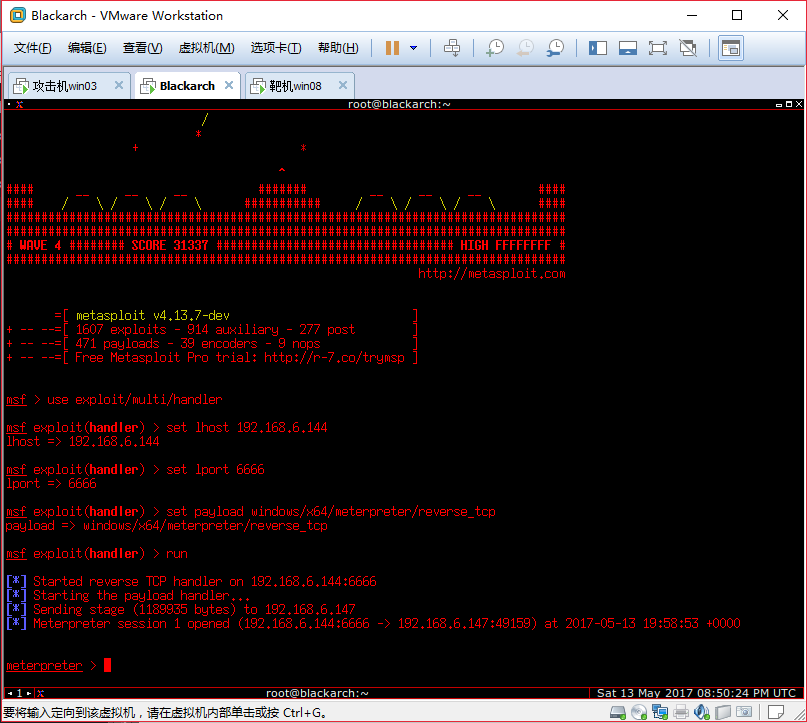This screenshot has height=723, width=807.
Task: Open the 编辑(E) menu
Action: coord(87,48)
